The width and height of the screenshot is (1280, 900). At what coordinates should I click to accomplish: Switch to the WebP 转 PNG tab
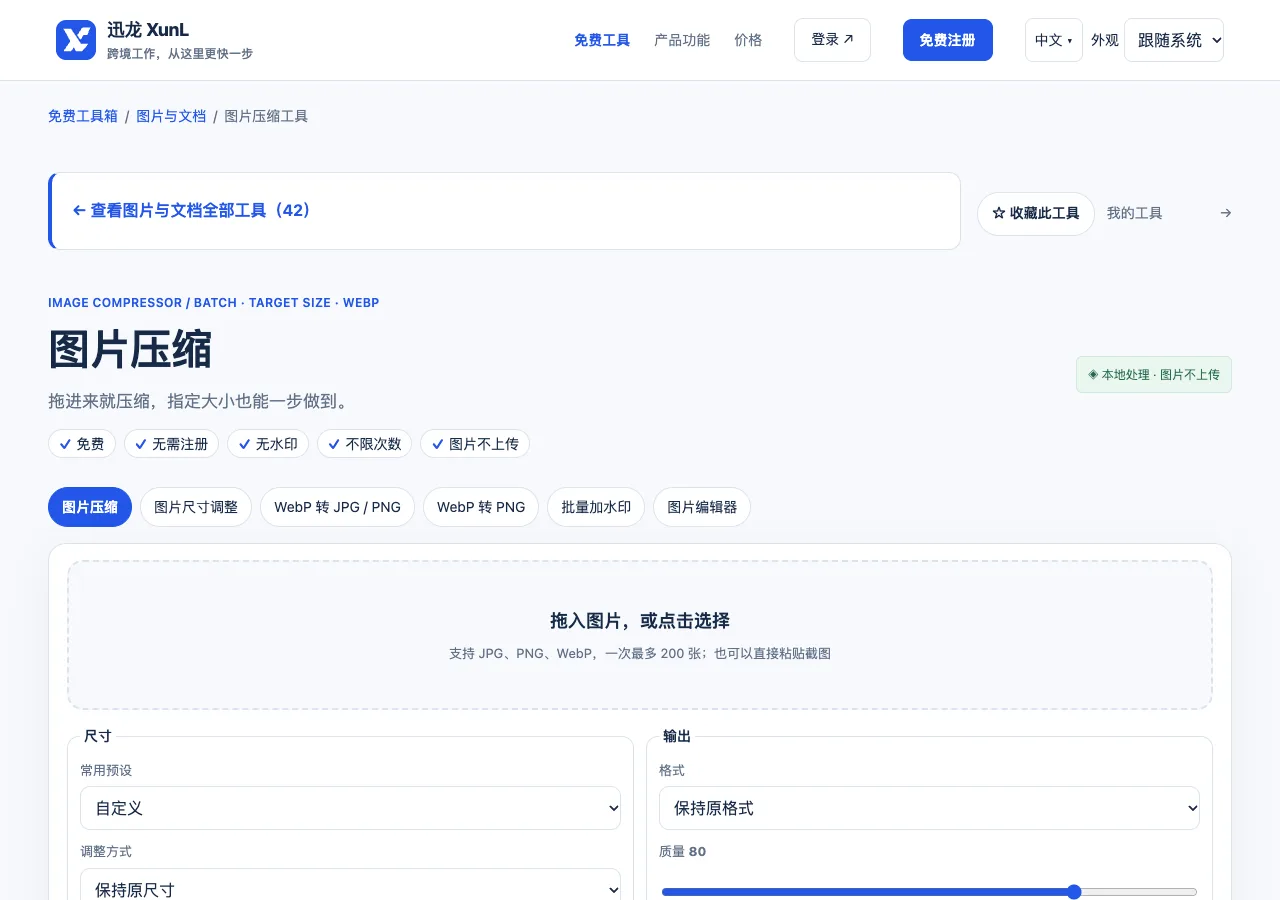click(481, 507)
